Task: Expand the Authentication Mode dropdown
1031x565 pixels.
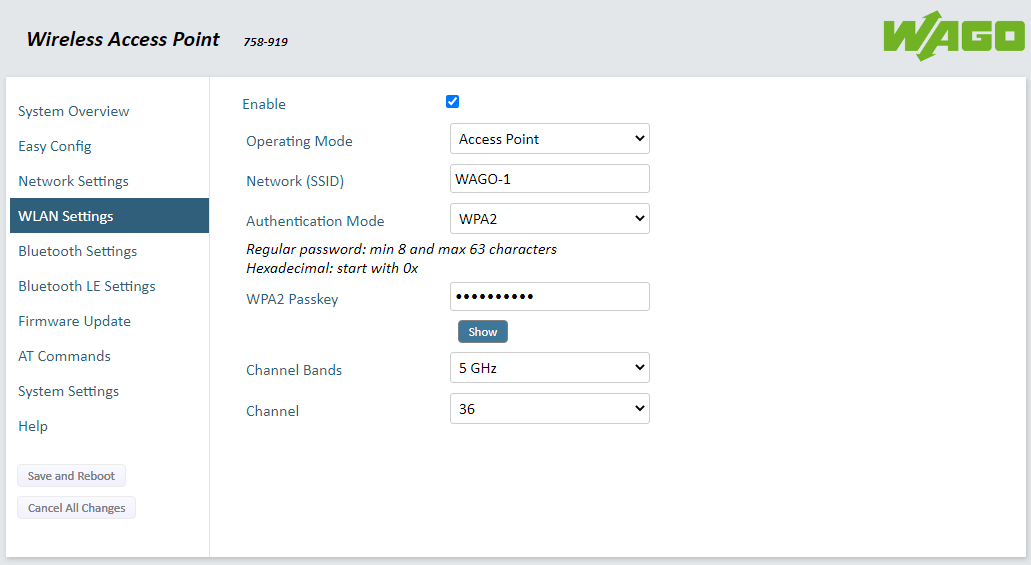Action: [x=549, y=219]
